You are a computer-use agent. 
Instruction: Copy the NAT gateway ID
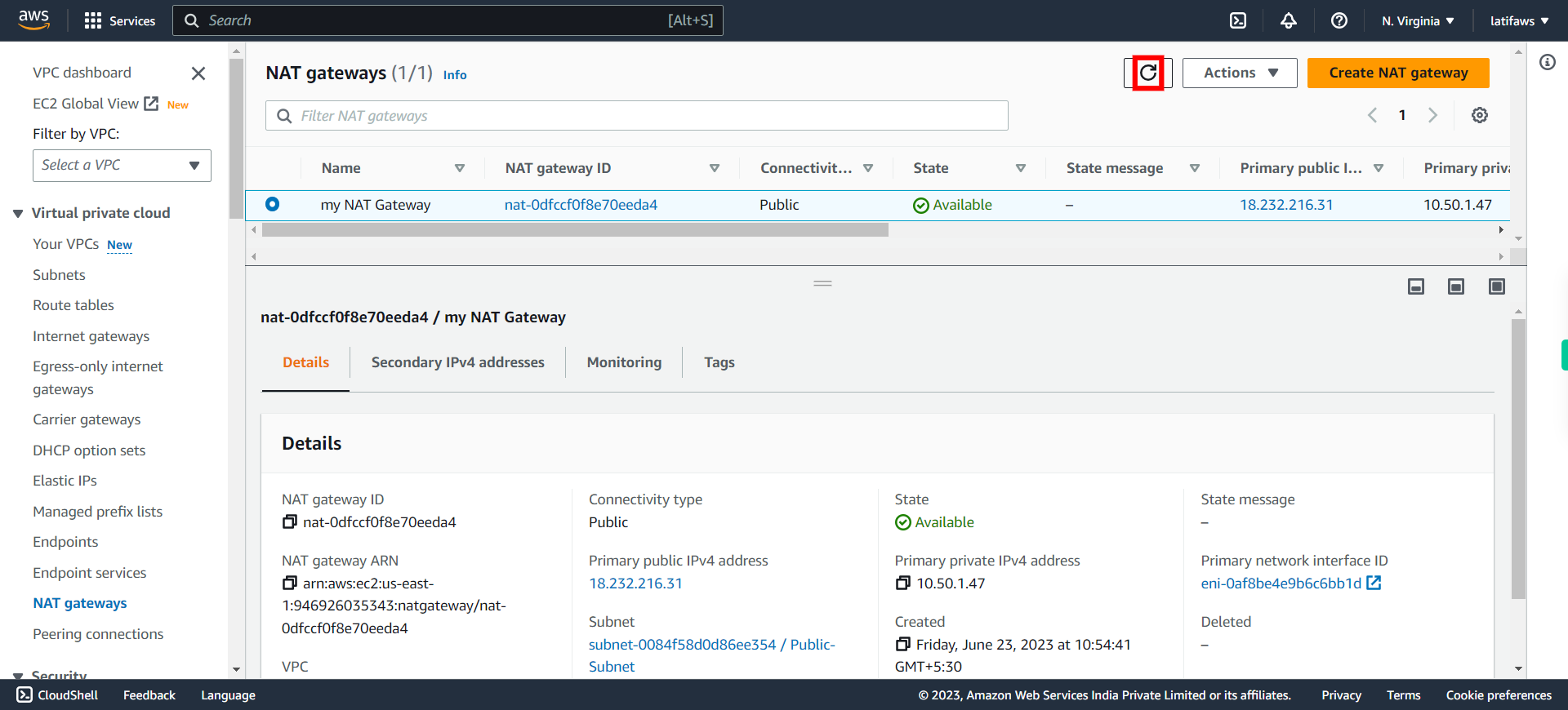pyautogui.click(x=289, y=521)
